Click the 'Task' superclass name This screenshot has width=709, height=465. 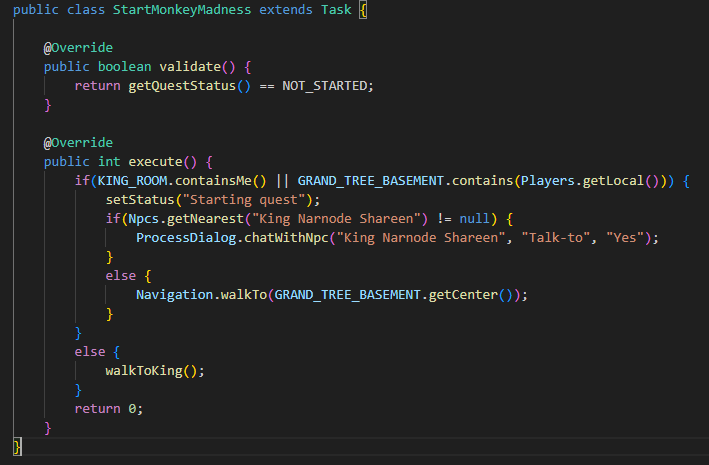pyautogui.click(x=336, y=9)
